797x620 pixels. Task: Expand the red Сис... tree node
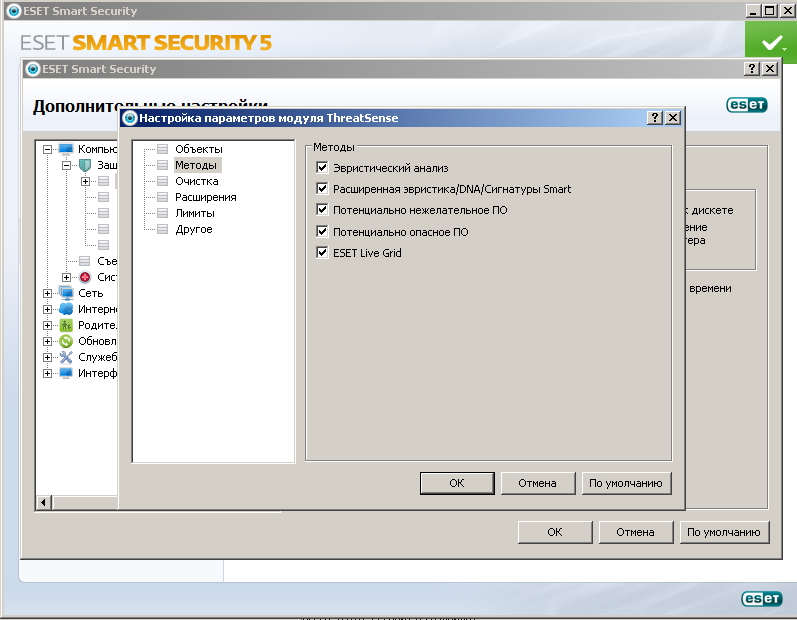click(66, 277)
